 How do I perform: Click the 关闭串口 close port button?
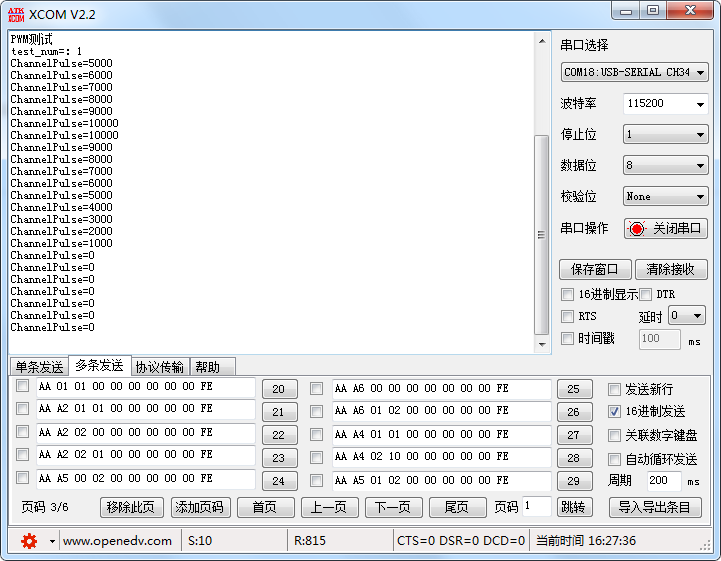point(666,229)
